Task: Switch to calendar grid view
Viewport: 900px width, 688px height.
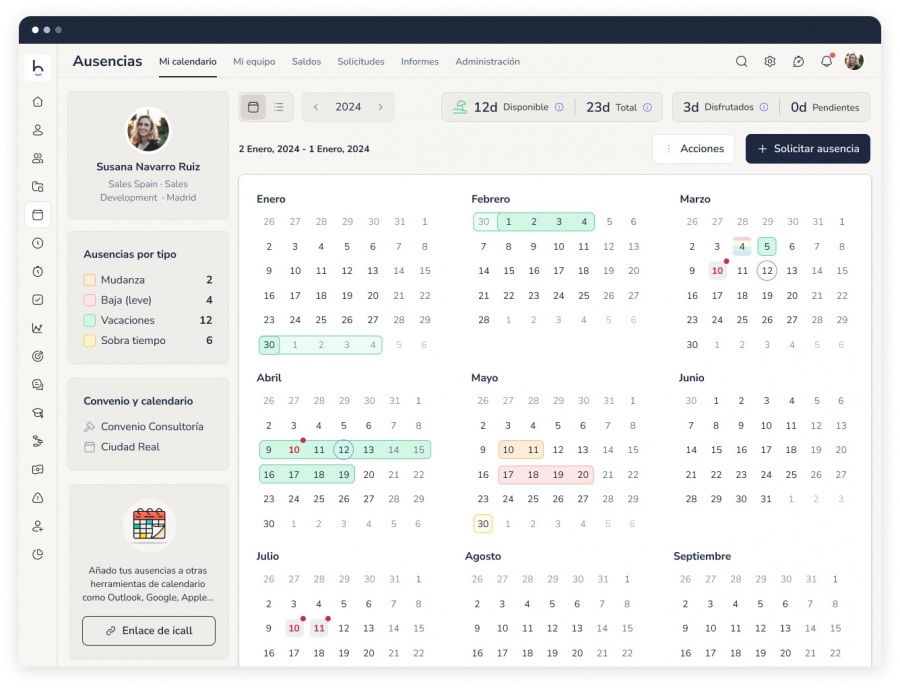Action: [253, 107]
